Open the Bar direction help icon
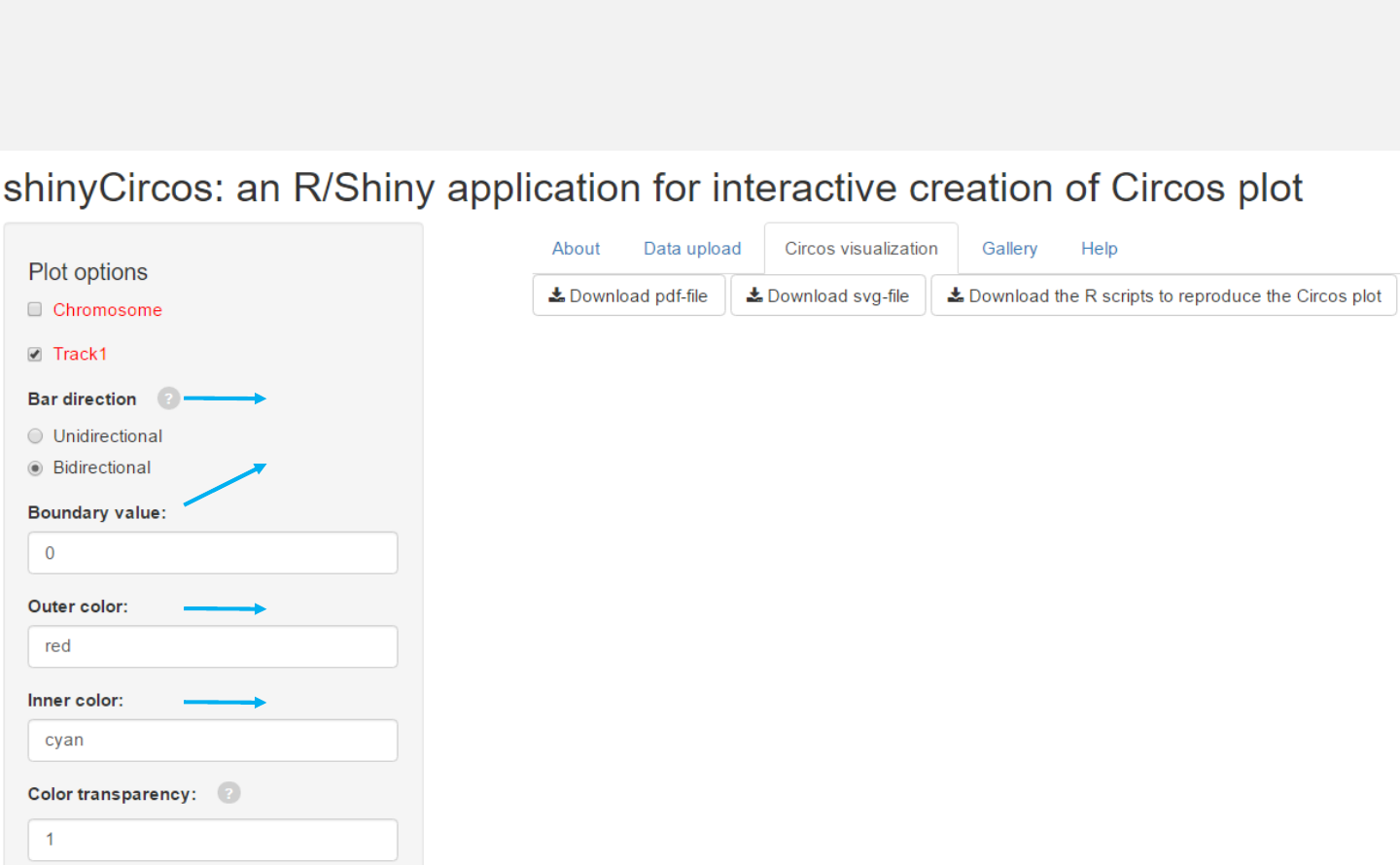The width and height of the screenshot is (1400, 865). [x=168, y=398]
